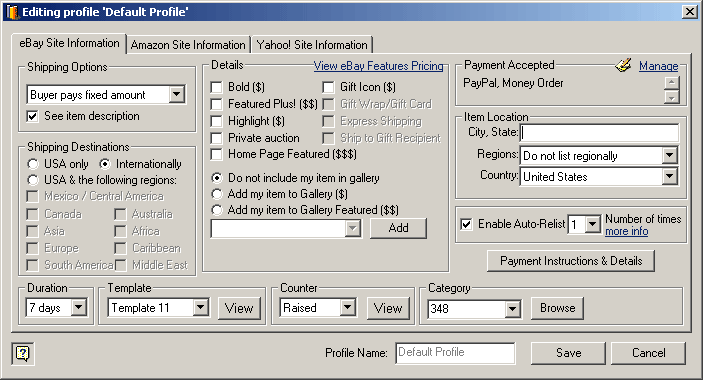Click the help question mark icon
Image resolution: width=703 pixels, height=380 pixels.
point(22,354)
